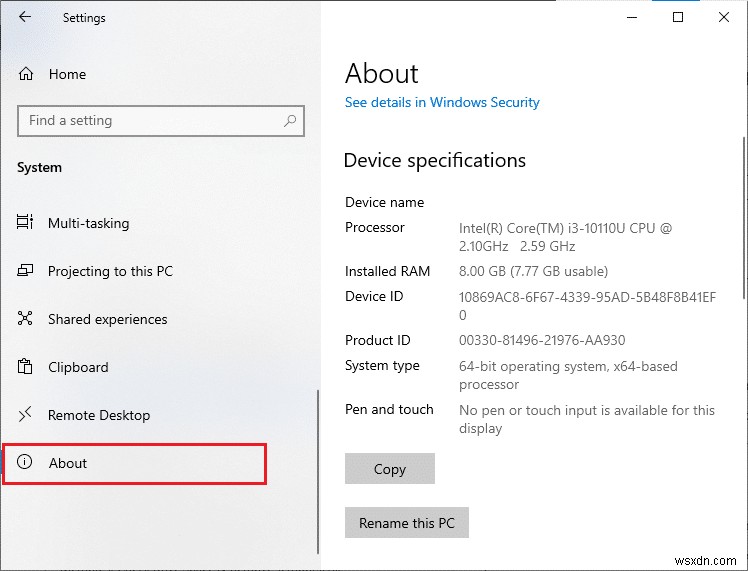Click the Rename this PC button
The height and width of the screenshot is (571, 748).
[407, 523]
